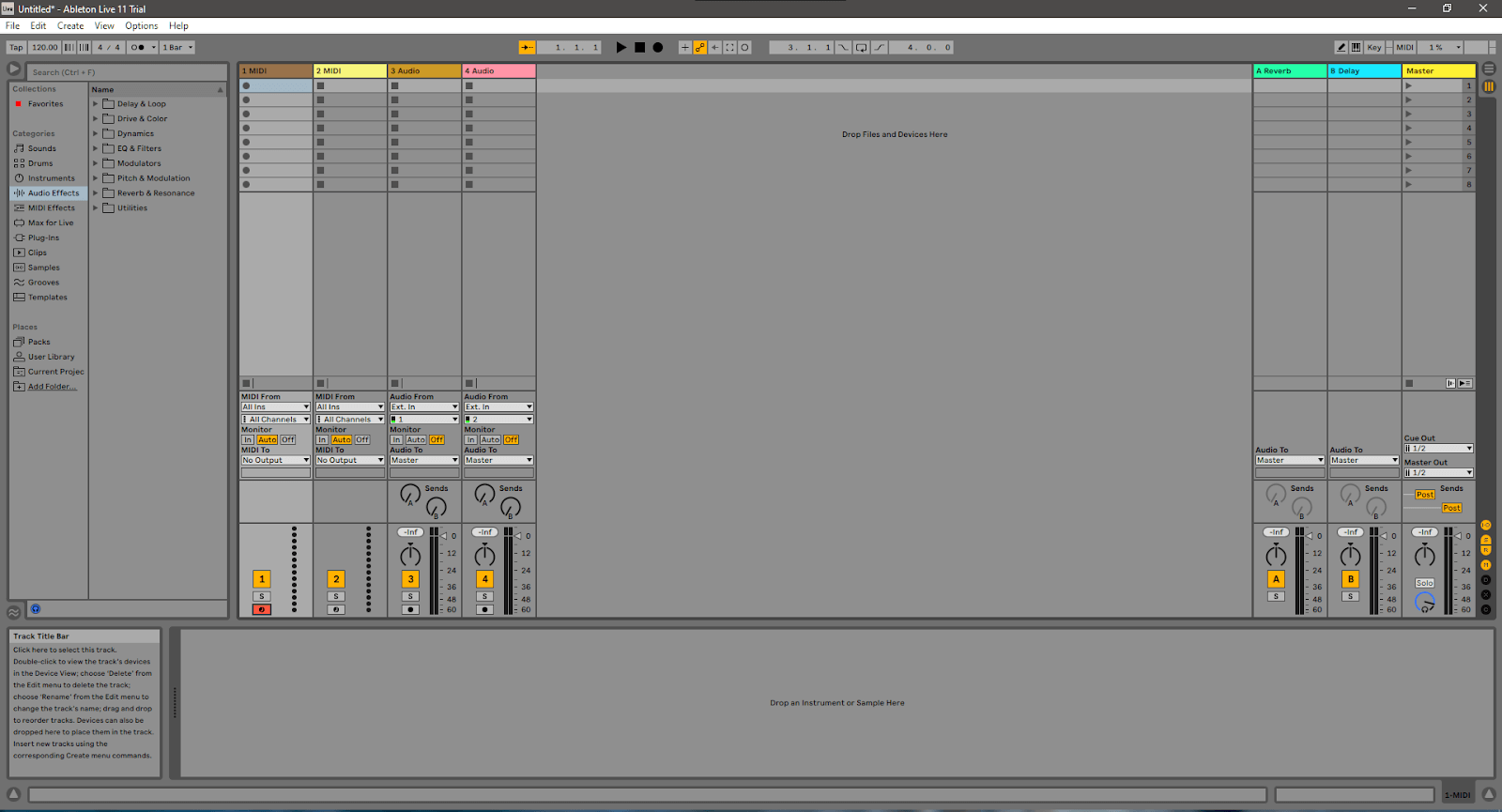Screen dimensions: 1502x812
Task: Deactivate track 2 with its Track Activator
Action: [x=336, y=579]
